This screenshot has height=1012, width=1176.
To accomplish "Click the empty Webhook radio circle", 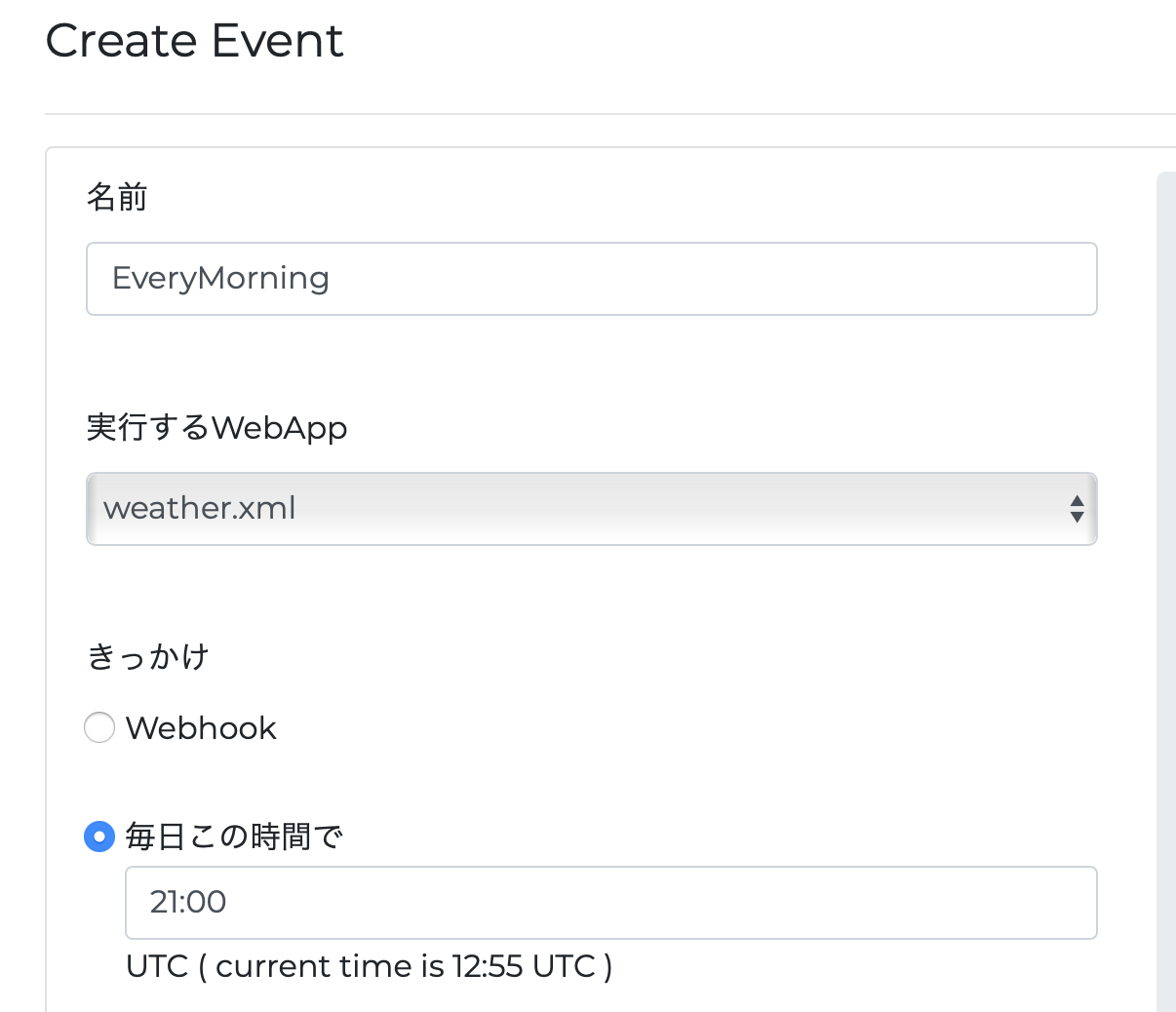I will pos(98,727).
